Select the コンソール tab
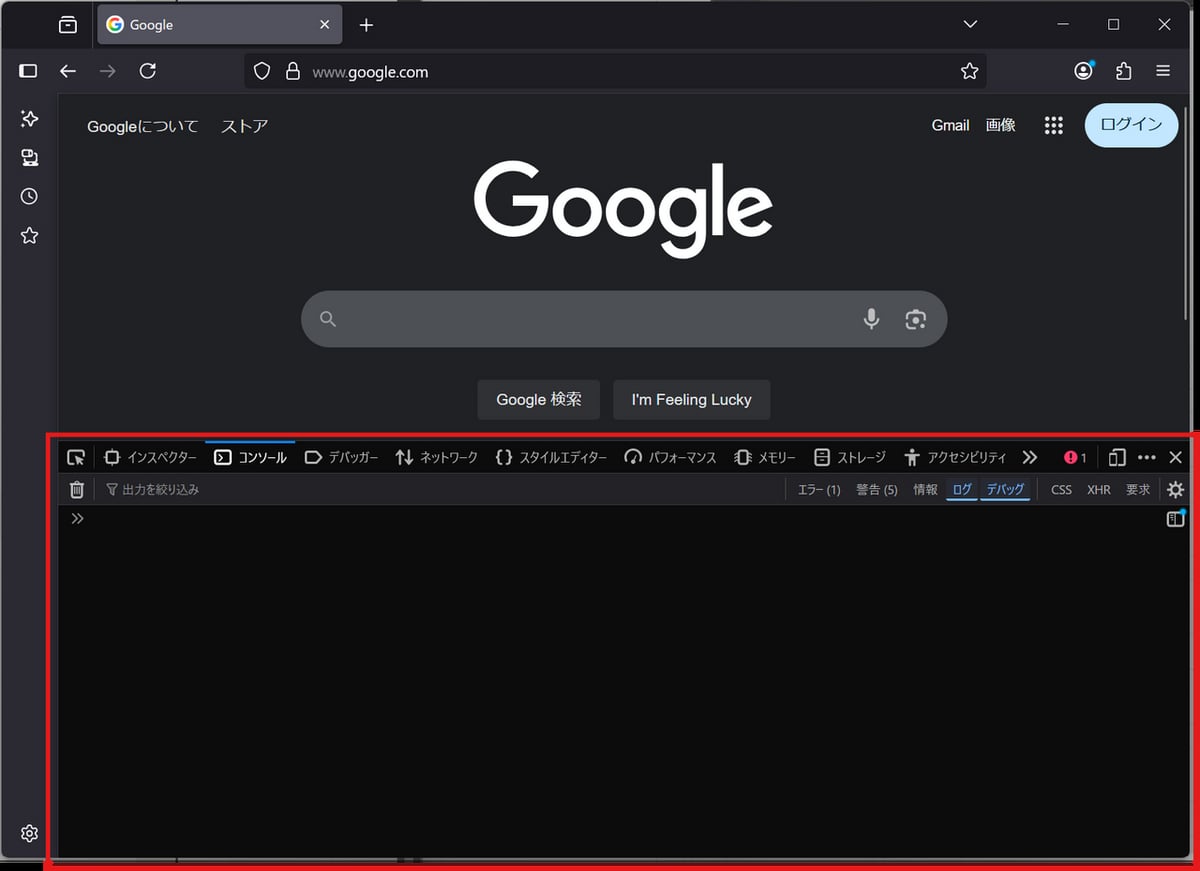This screenshot has height=871, width=1200. (x=250, y=457)
